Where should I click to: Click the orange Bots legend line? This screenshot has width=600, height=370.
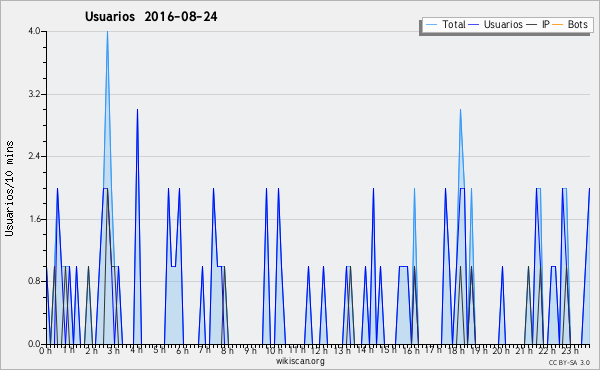click(558, 25)
